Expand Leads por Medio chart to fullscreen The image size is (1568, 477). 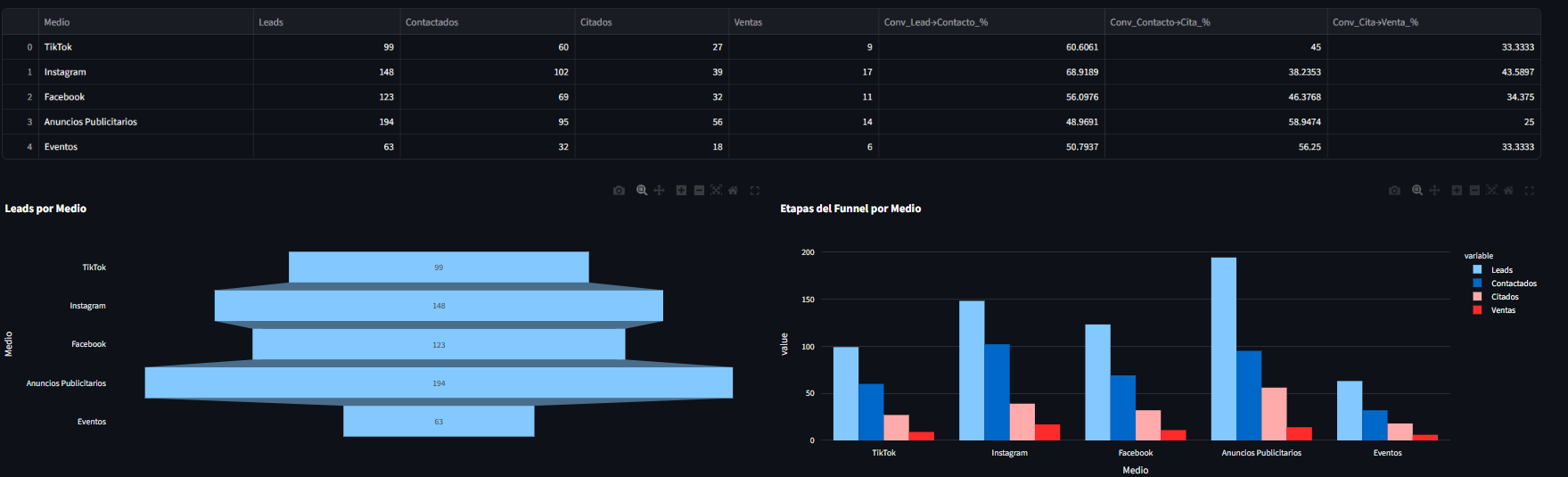[x=754, y=191]
